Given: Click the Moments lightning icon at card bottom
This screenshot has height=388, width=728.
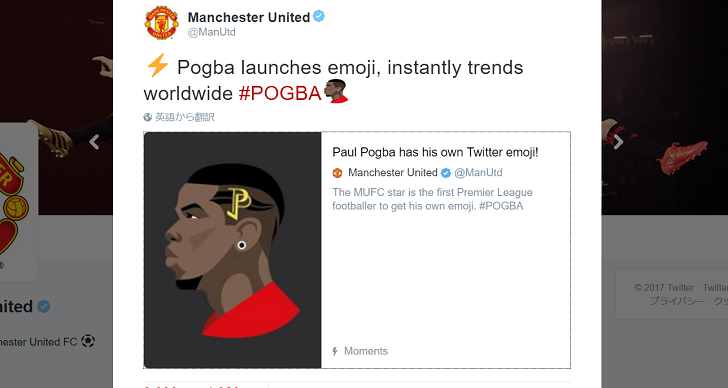Looking at the screenshot, I should [x=335, y=351].
